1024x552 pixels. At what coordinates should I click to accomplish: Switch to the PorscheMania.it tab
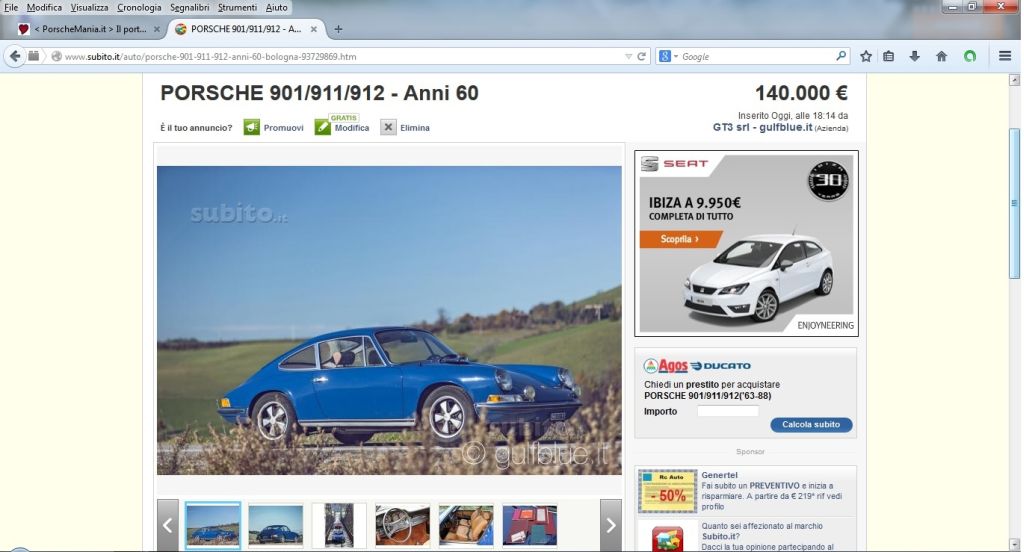[x=89, y=29]
